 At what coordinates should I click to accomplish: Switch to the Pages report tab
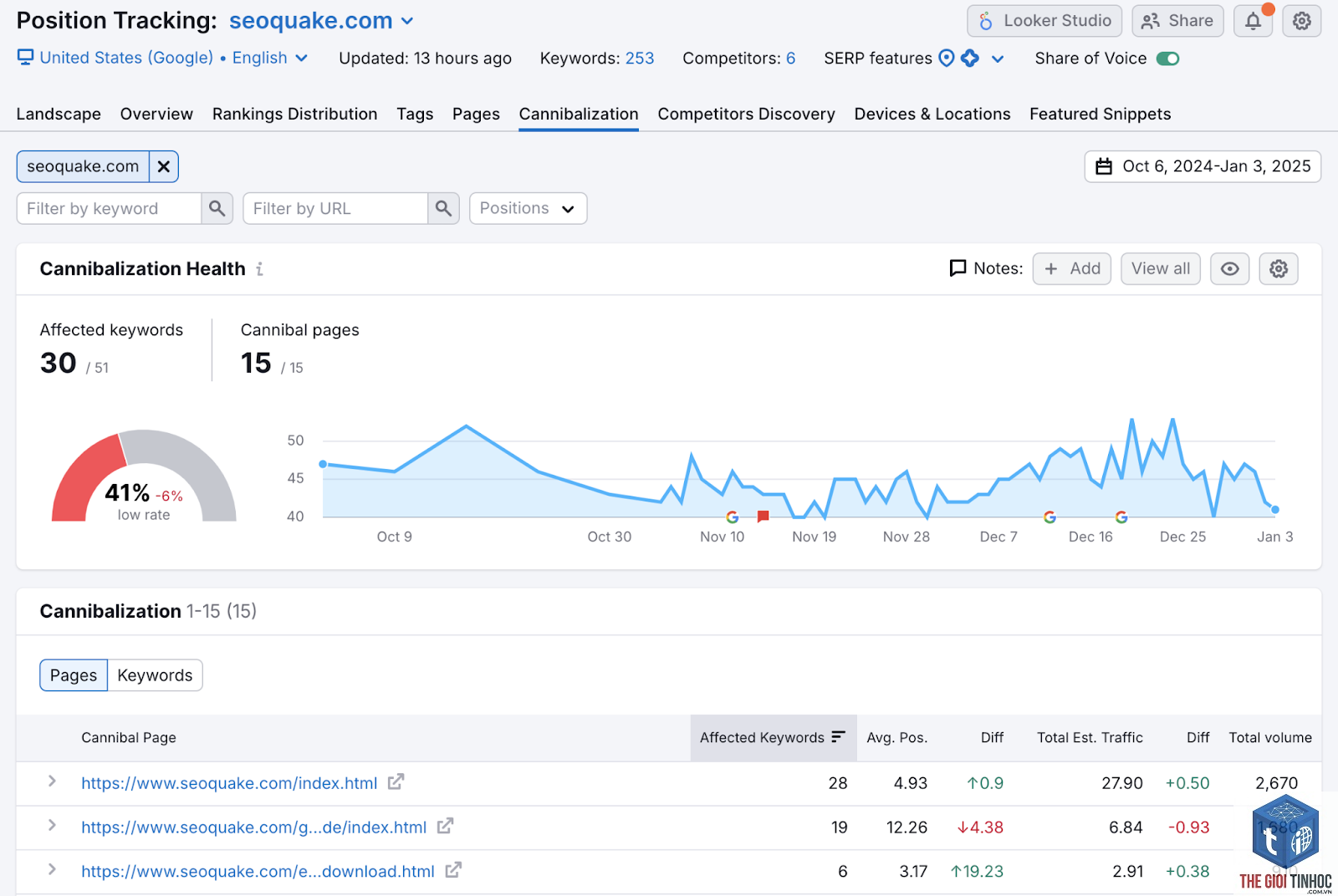click(x=476, y=114)
